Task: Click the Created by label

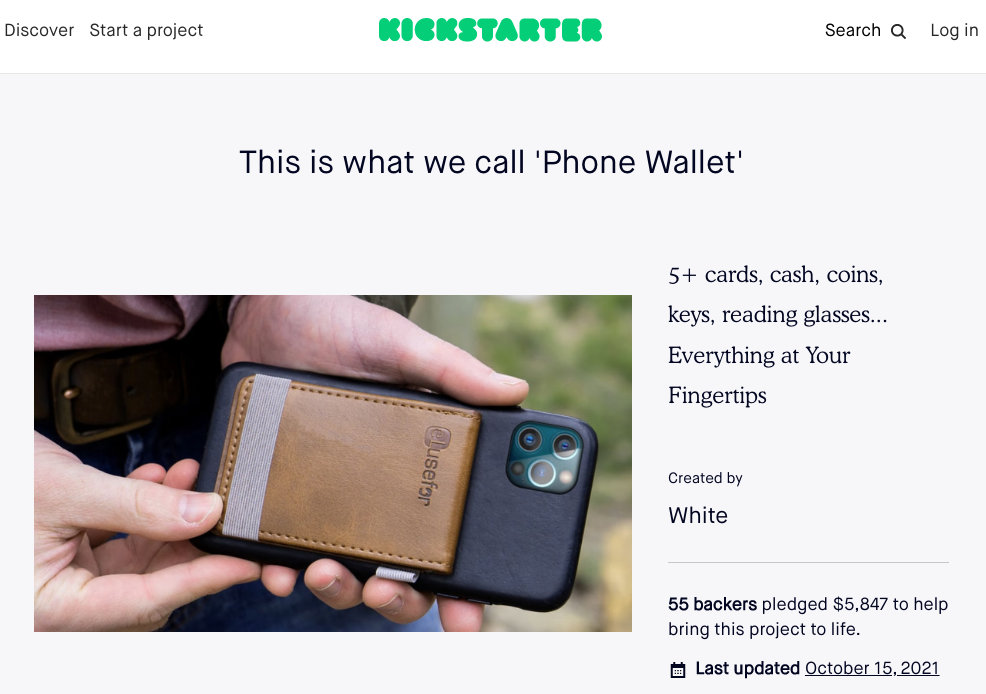Action: pyautogui.click(x=705, y=478)
